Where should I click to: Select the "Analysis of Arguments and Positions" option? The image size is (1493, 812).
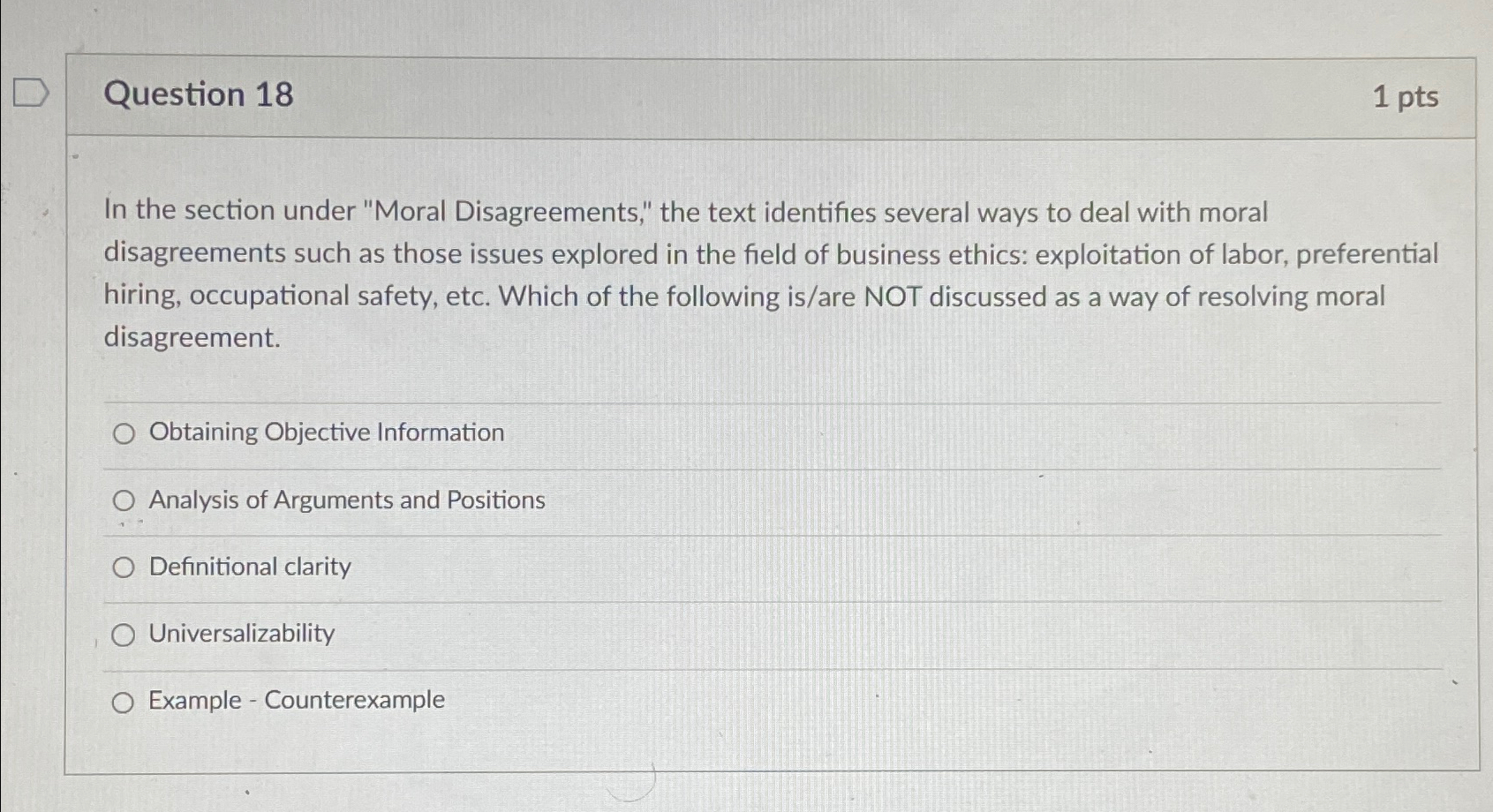pos(124,500)
